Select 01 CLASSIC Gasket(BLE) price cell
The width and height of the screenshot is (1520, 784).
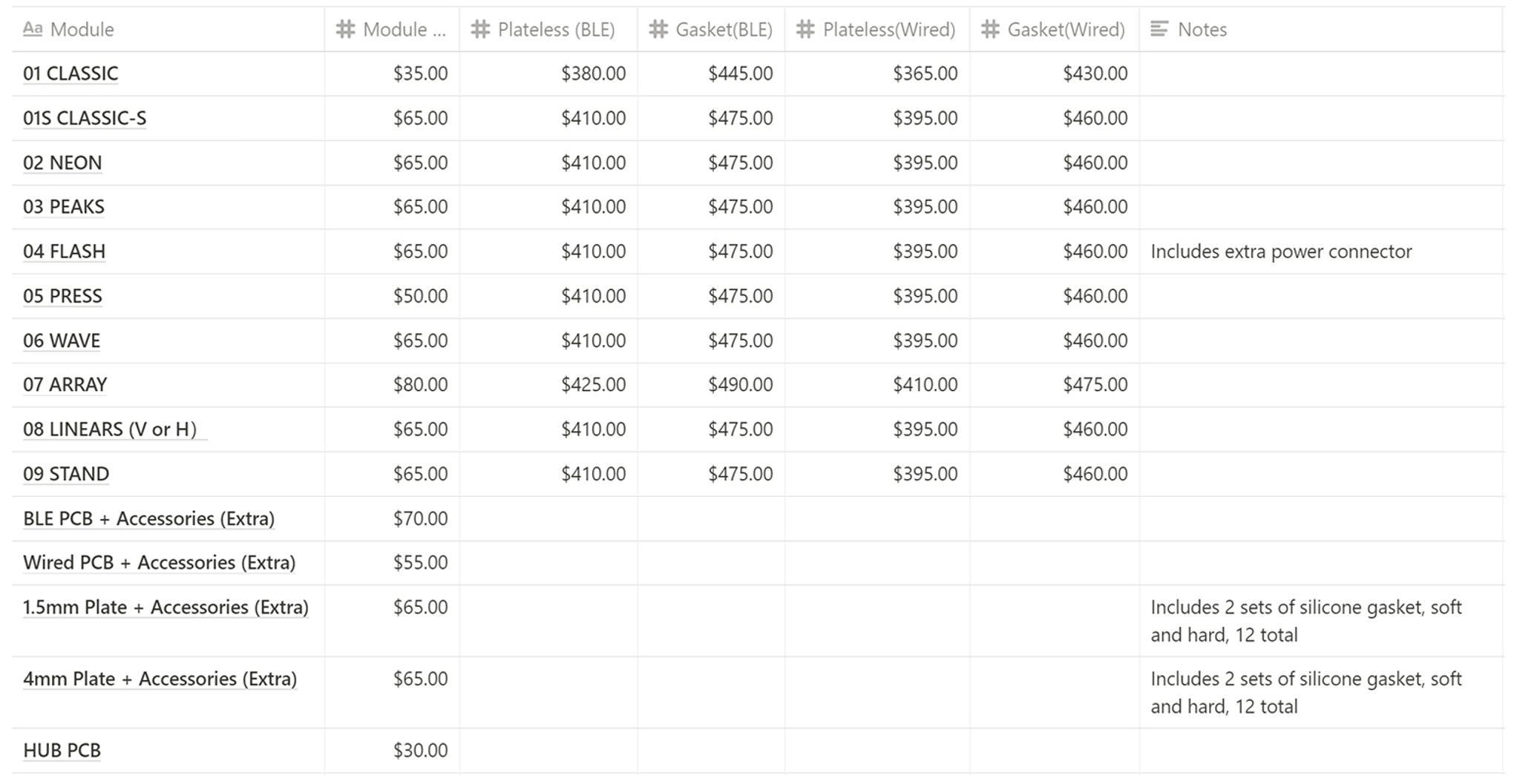pyautogui.click(x=740, y=74)
